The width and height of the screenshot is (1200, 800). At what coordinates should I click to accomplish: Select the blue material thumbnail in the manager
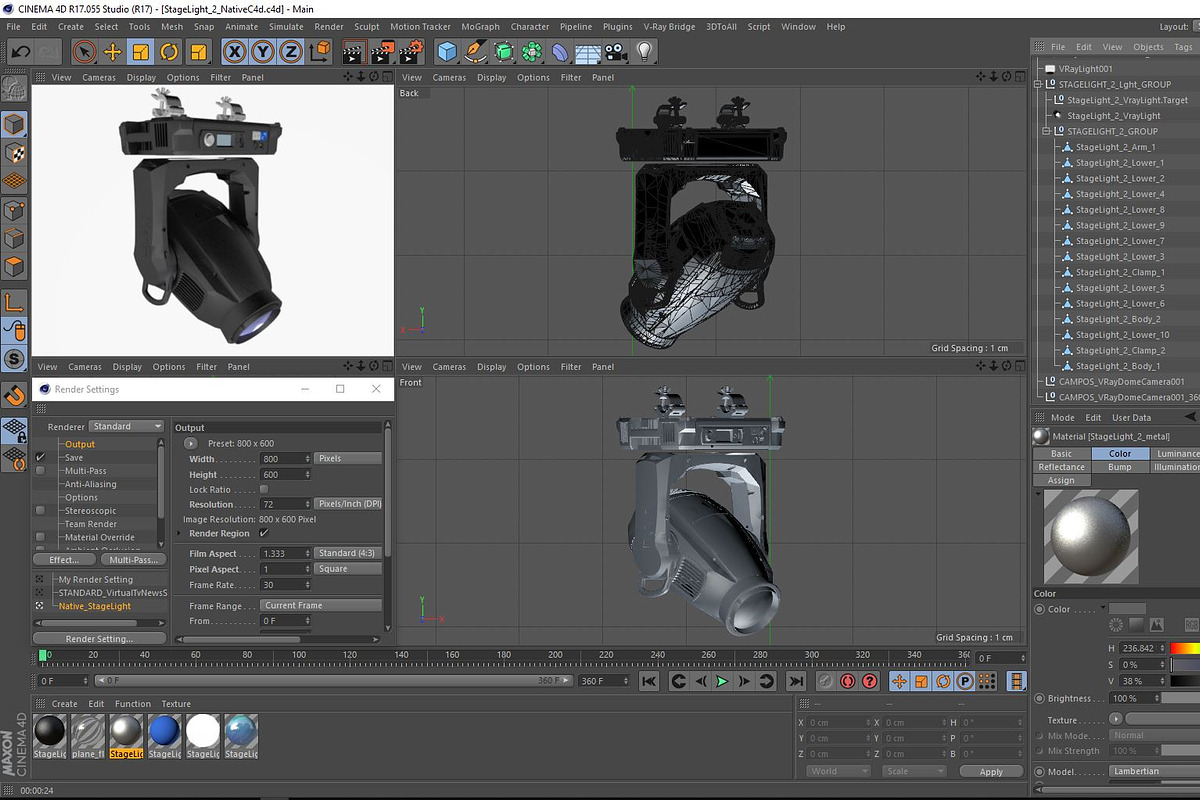[164, 736]
